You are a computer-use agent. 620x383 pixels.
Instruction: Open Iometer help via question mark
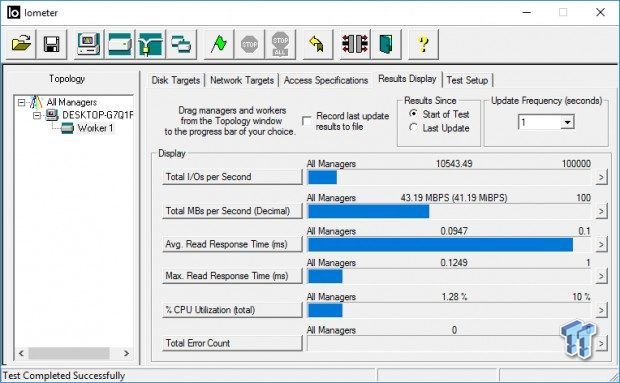pos(423,44)
